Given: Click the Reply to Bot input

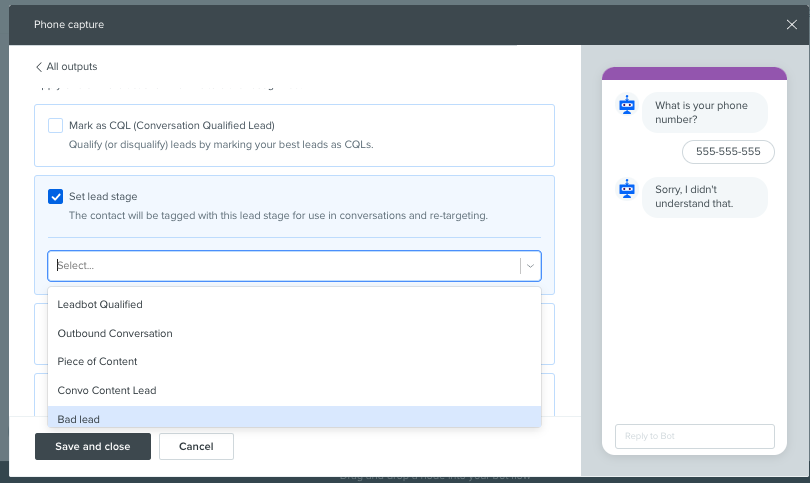Looking at the screenshot, I should tap(695, 437).
